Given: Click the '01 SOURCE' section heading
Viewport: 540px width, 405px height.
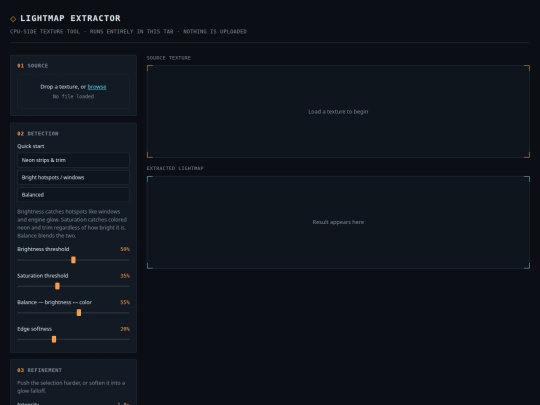Looking at the screenshot, I should click(33, 65).
